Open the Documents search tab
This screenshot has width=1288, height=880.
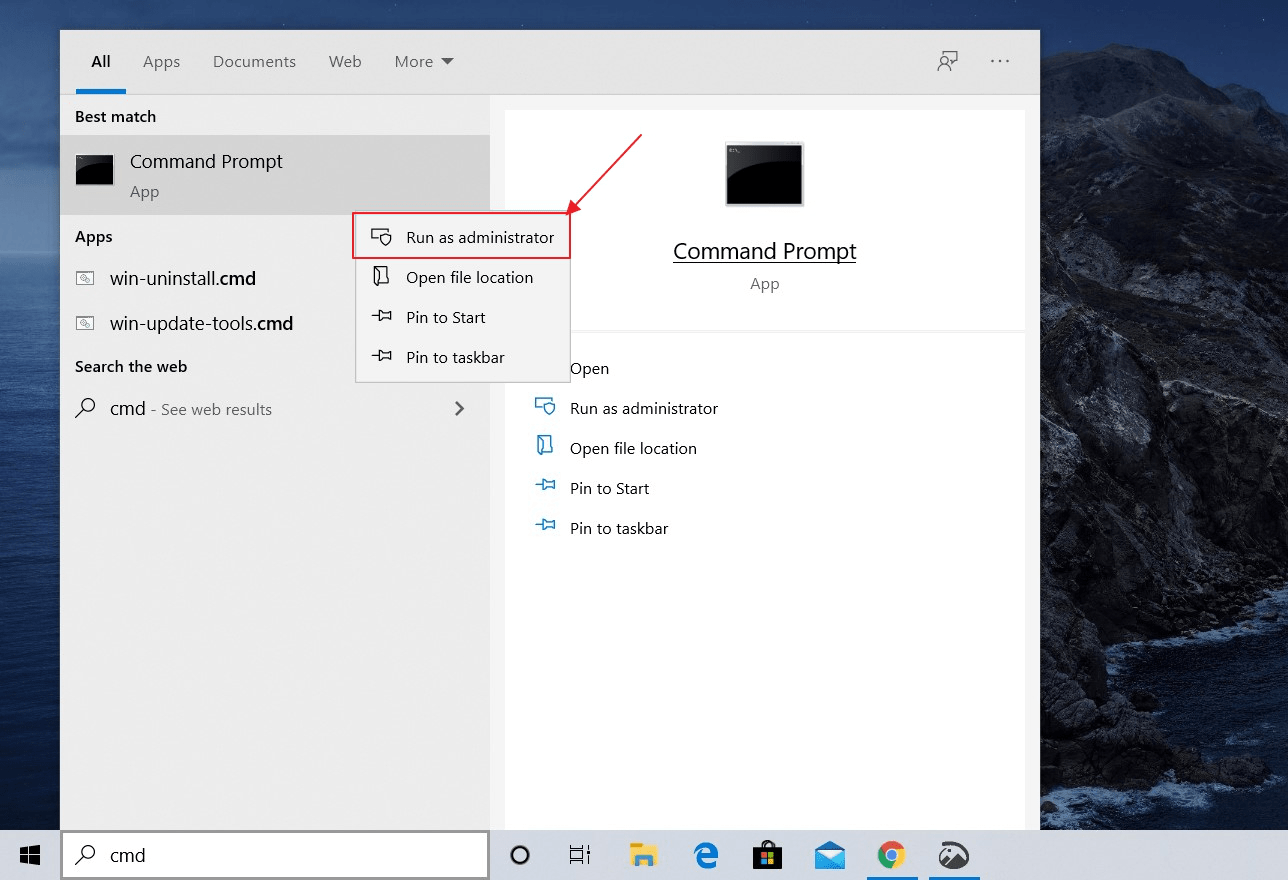tap(254, 62)
